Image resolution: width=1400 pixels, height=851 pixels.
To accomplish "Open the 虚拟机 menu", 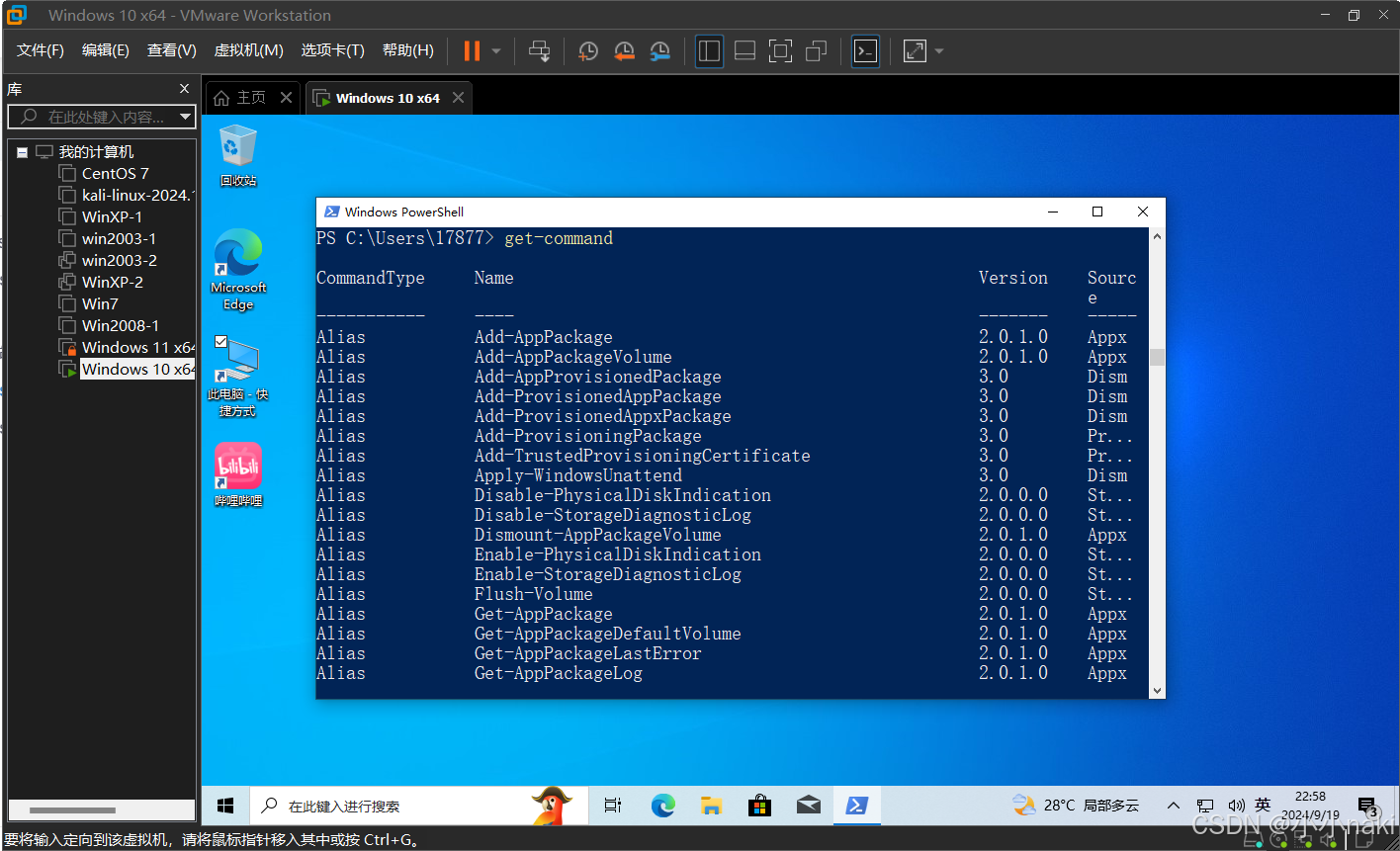I will click(248, 49).
